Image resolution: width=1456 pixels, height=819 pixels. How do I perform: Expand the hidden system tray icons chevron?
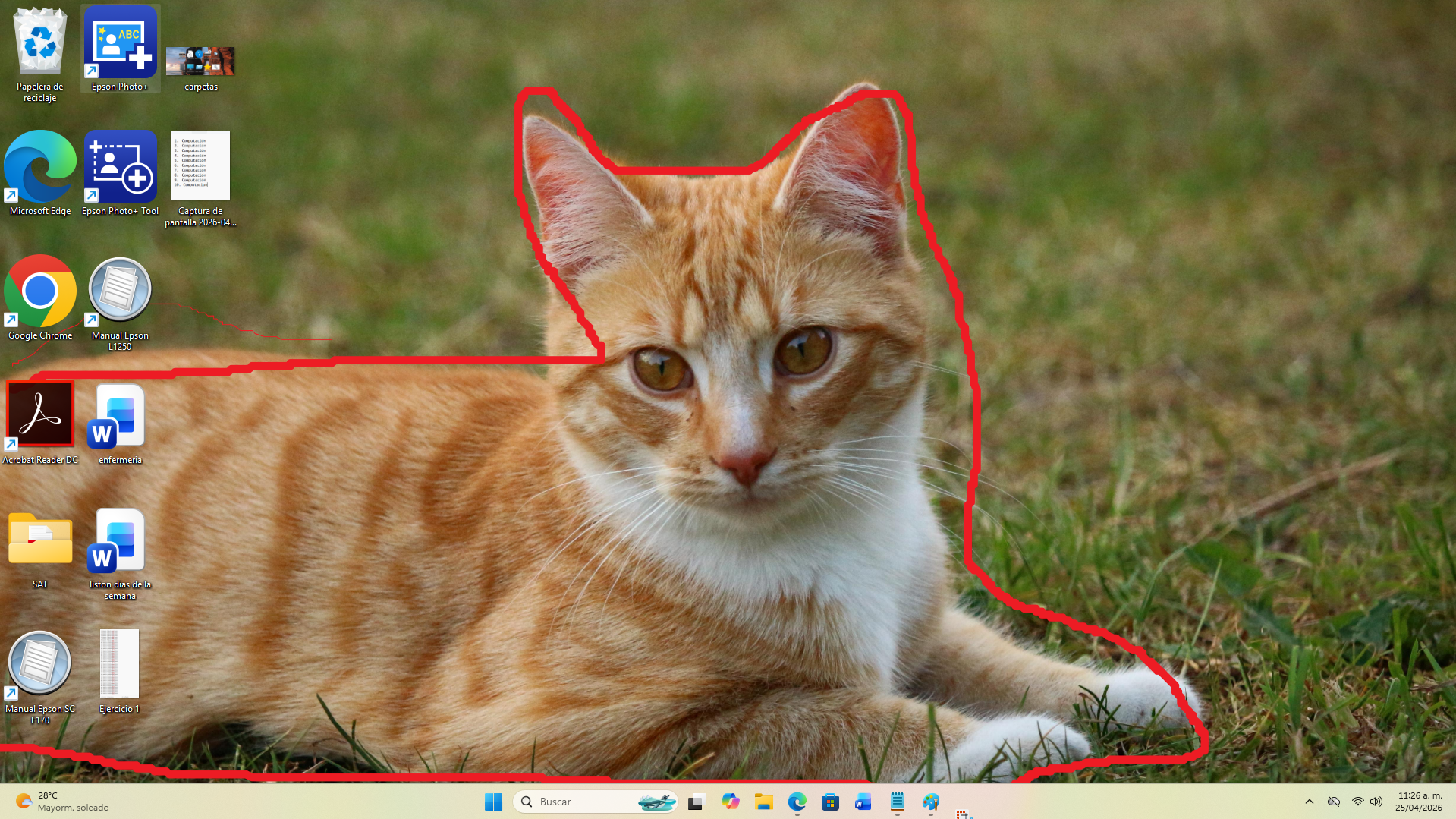click(1309, 802)
